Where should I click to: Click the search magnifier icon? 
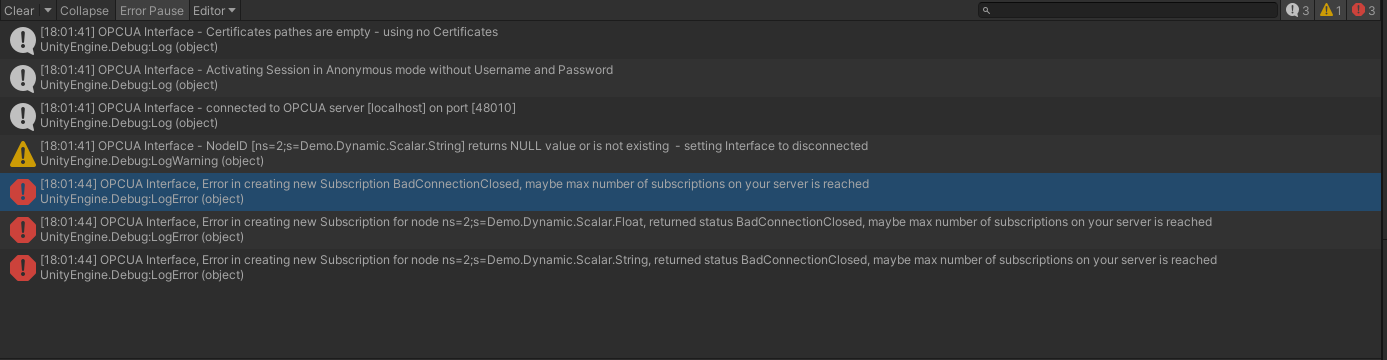point(986,10)
